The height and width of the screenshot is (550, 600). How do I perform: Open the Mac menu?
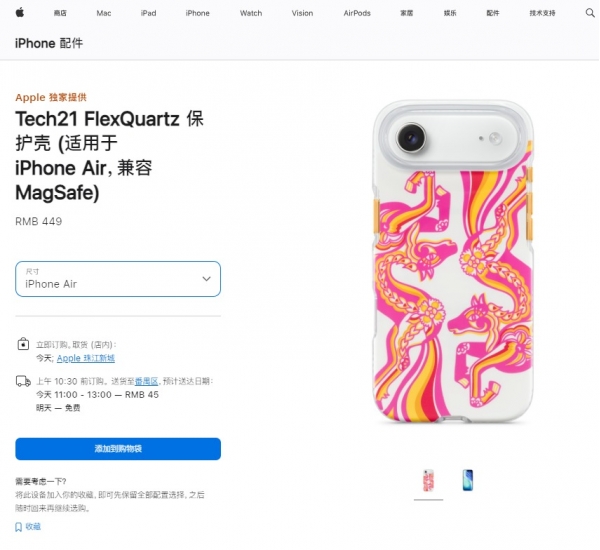pyautogui.click(x=104, y=13)
